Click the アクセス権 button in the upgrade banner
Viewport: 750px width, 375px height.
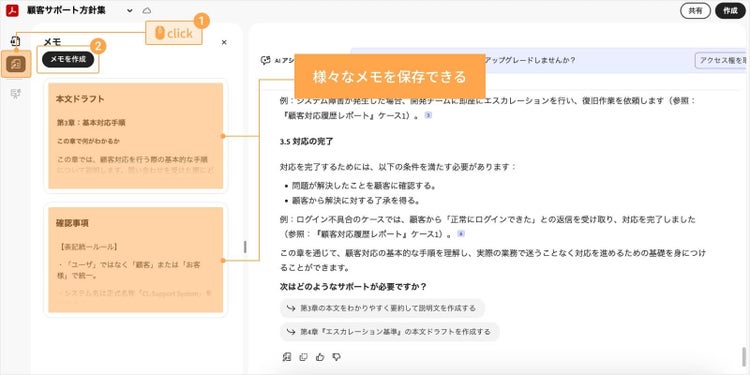720,60
